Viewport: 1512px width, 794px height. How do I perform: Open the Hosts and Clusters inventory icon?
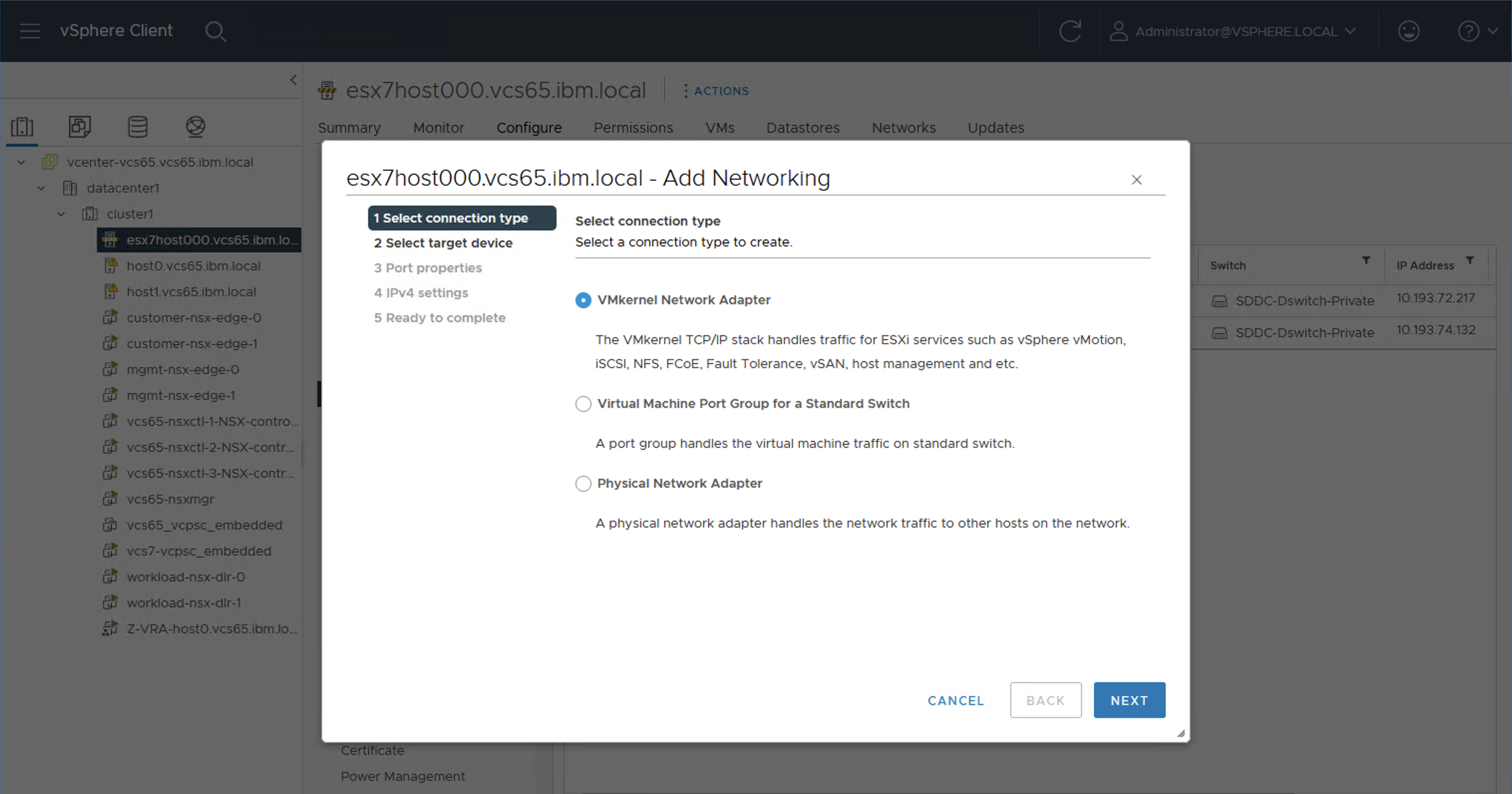coord(22,126)
